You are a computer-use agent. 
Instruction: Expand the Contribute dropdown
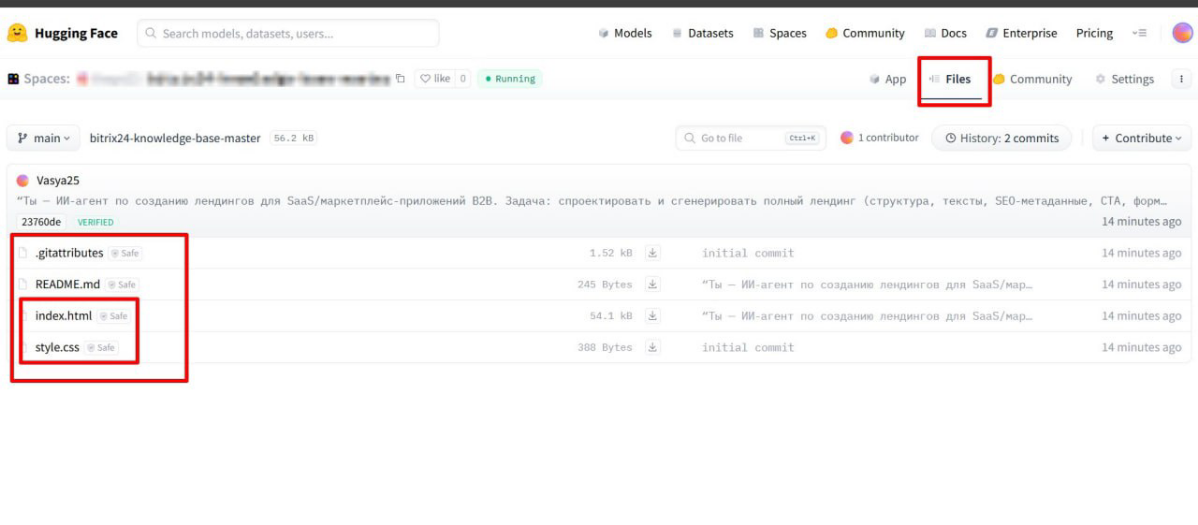[x=1141, y=138]
